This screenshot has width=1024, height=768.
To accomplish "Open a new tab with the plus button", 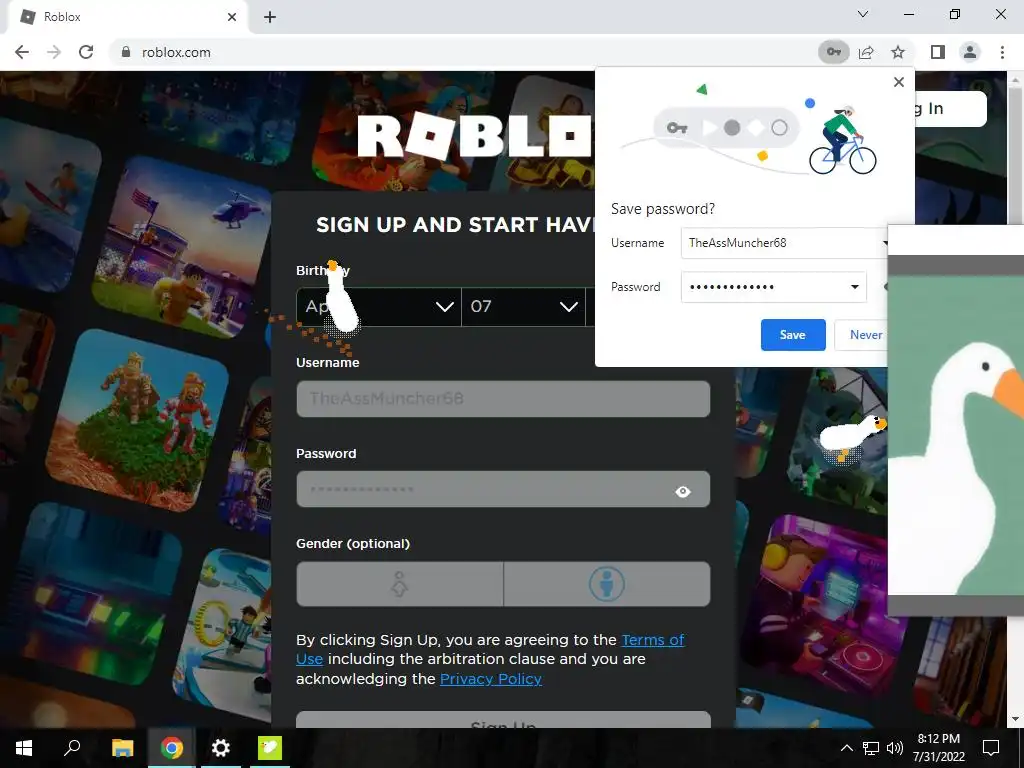I will (270, 17).
